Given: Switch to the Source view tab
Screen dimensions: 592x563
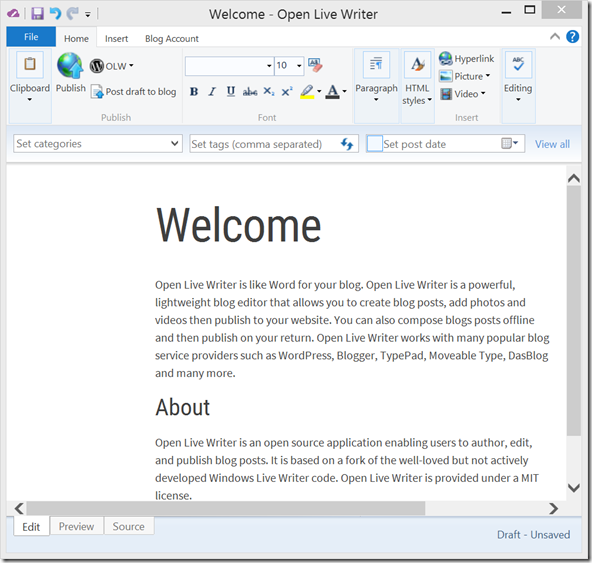Looking at the screenshot, I should [x=129, y=526].
